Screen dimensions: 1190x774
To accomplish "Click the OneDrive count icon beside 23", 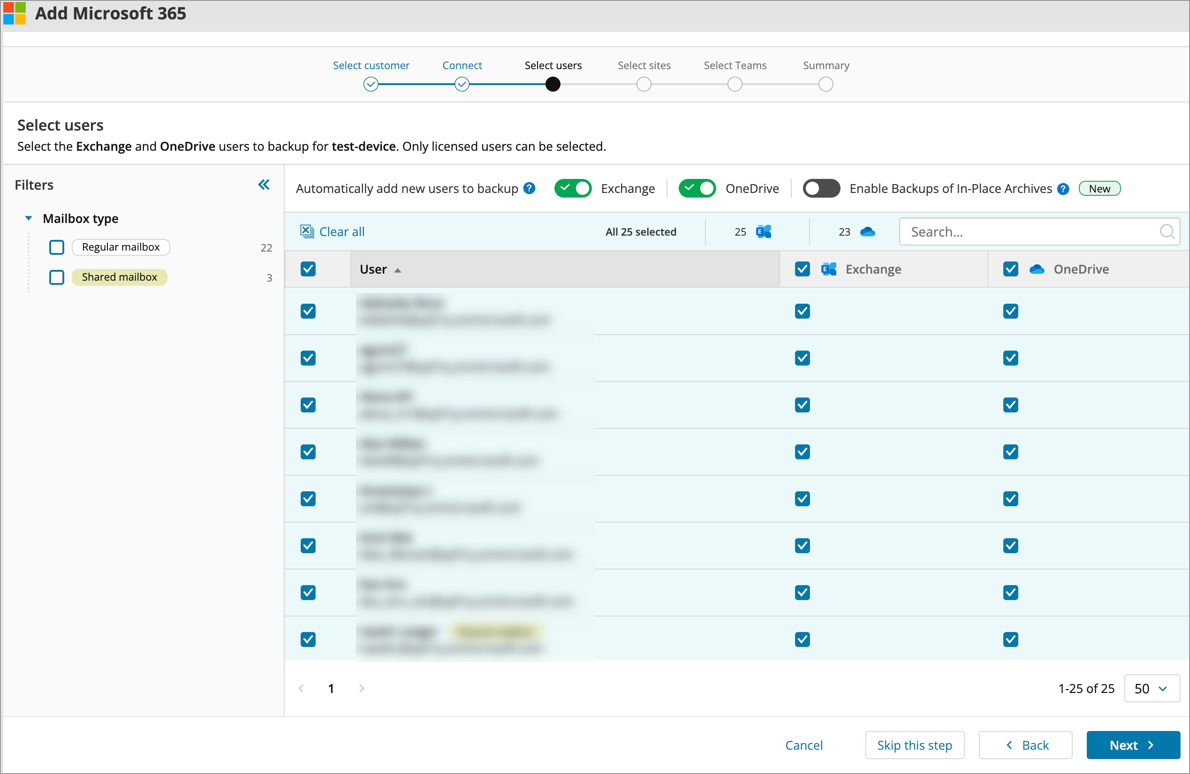I will click(868, 232).
